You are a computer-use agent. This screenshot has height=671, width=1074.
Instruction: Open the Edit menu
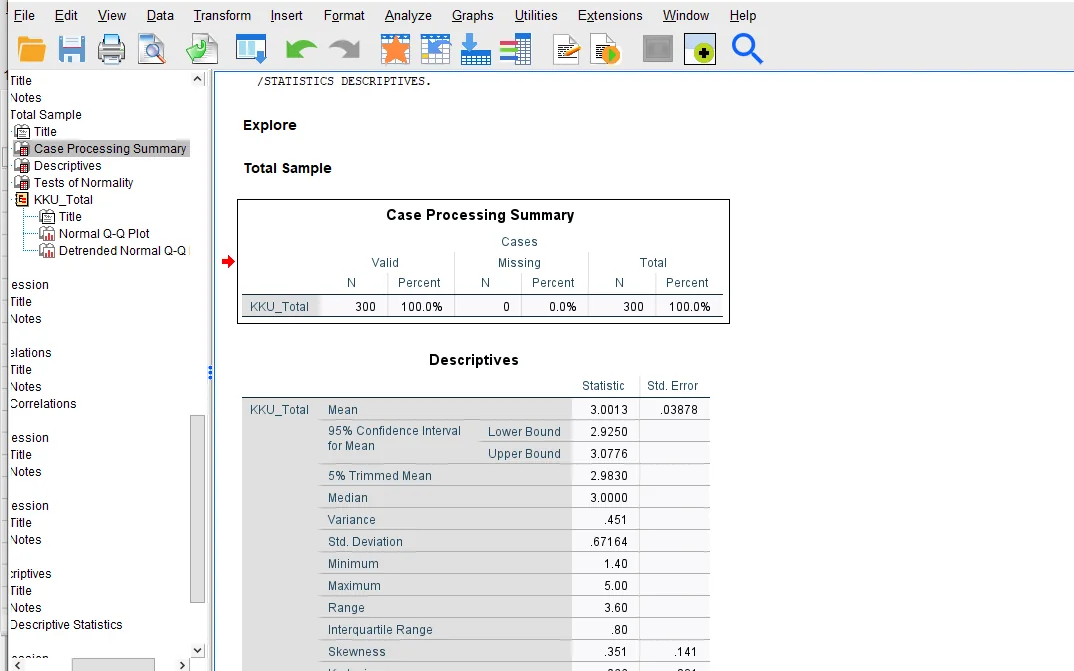[66, 15]
